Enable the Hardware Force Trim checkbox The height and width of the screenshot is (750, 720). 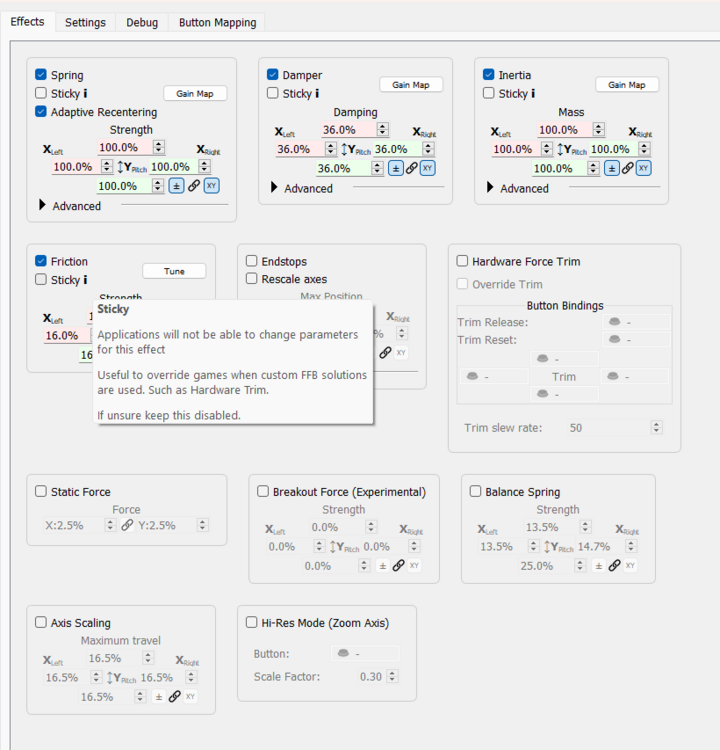pos(462,261)
